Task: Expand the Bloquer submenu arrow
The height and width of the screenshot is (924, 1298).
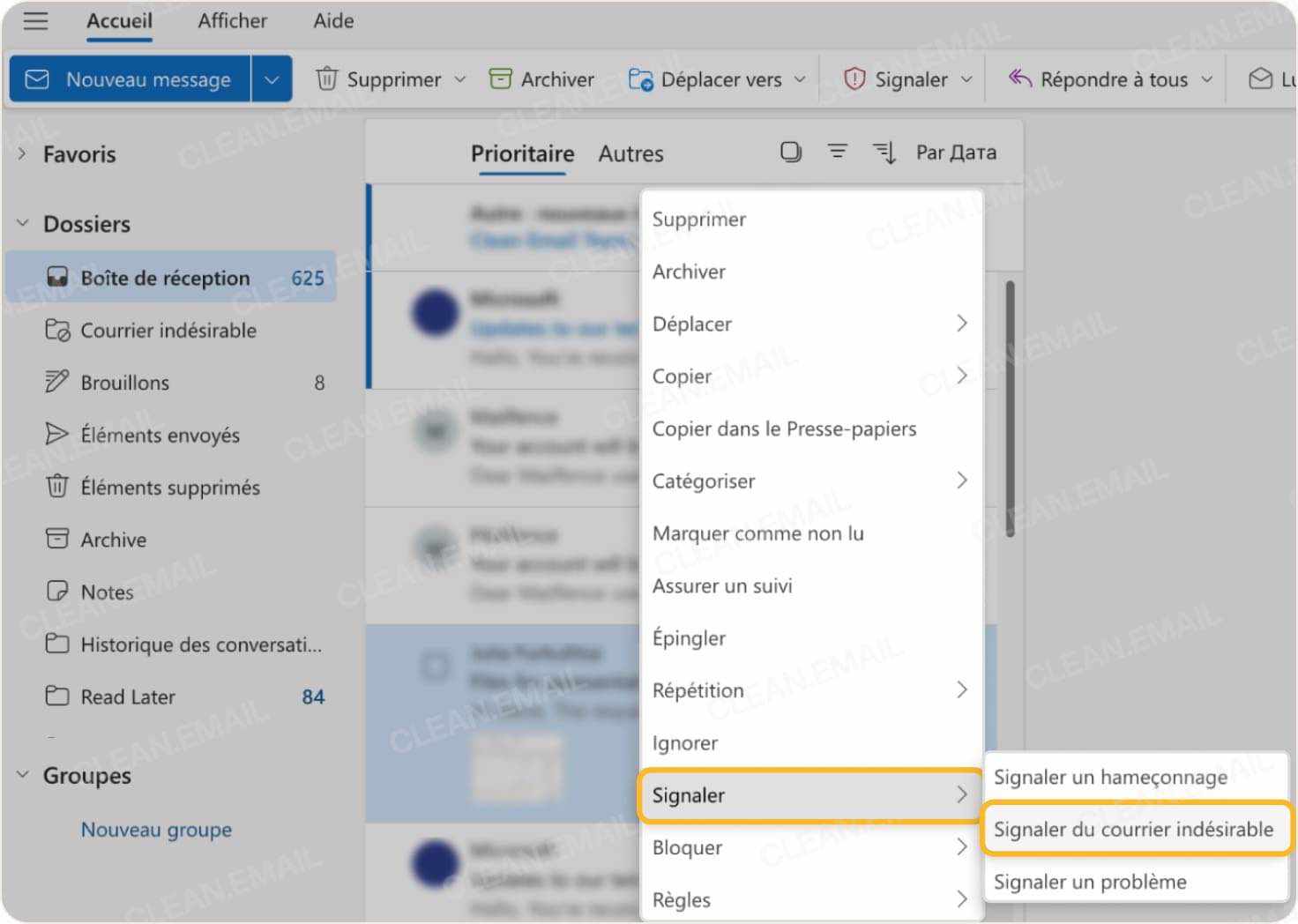Action: pyautogui.click(x=962, y=847)
